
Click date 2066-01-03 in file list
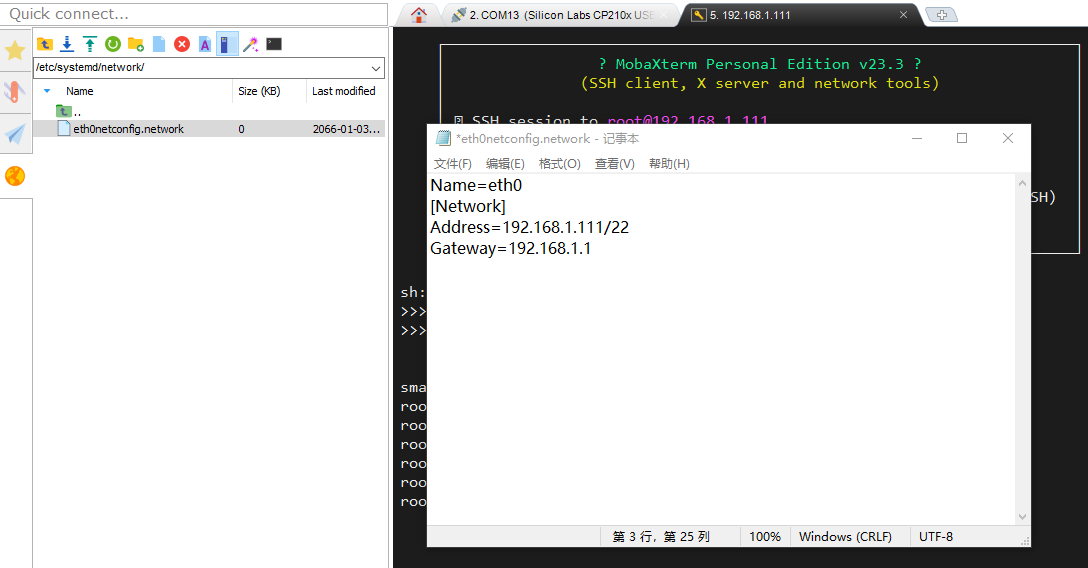tap(346, 129)
